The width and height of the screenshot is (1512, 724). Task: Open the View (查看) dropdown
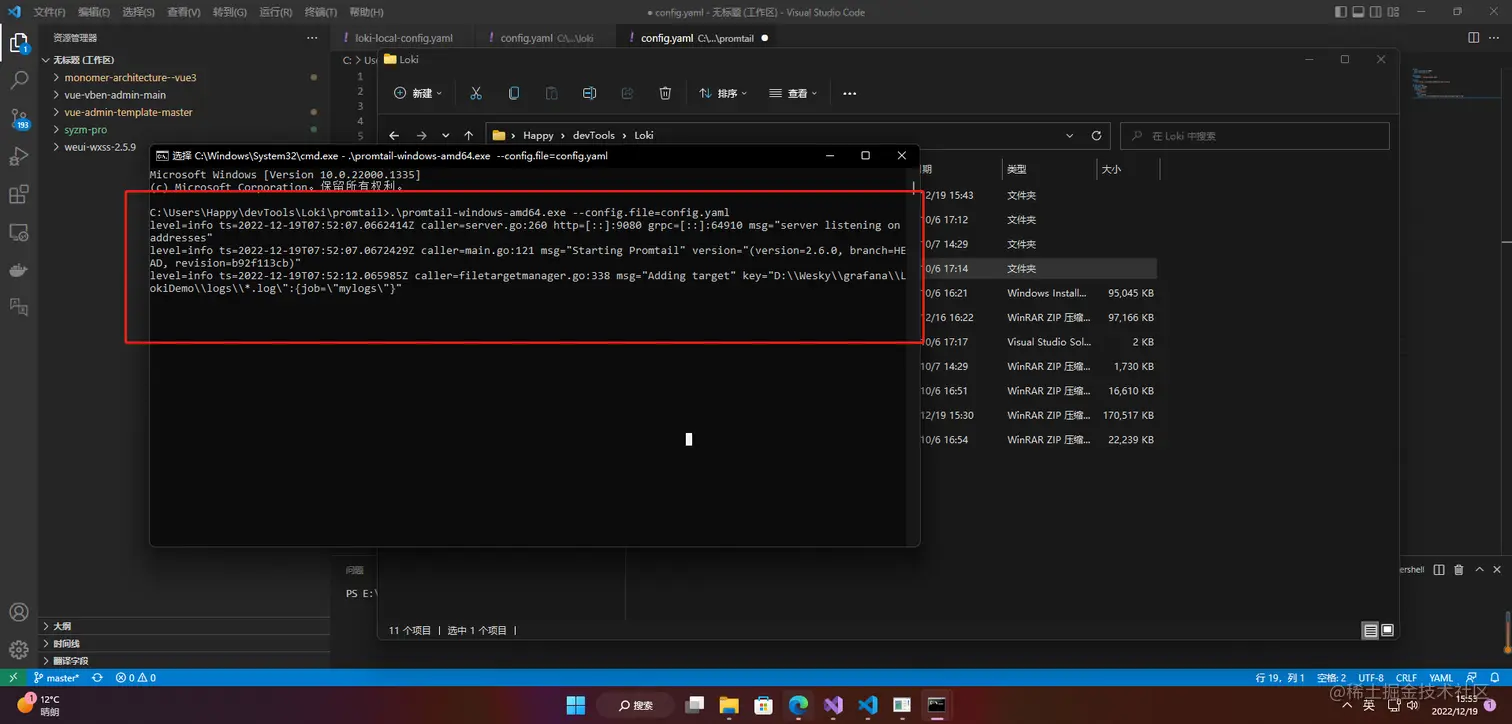coord(793,93)
